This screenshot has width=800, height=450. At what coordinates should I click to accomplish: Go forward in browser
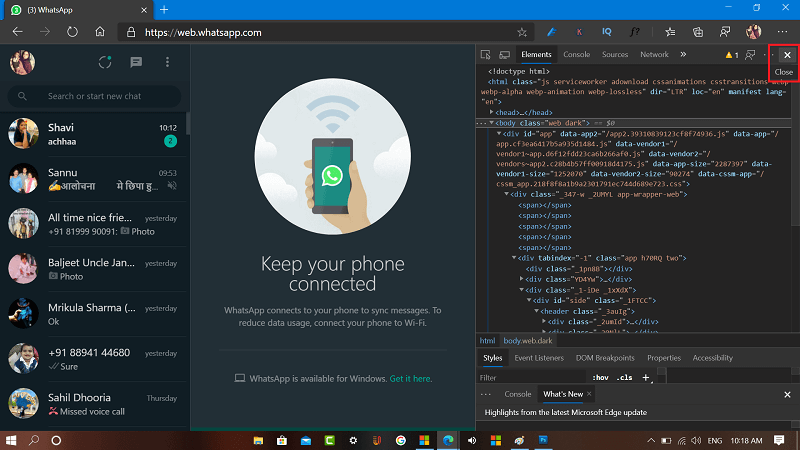point(45,32)
